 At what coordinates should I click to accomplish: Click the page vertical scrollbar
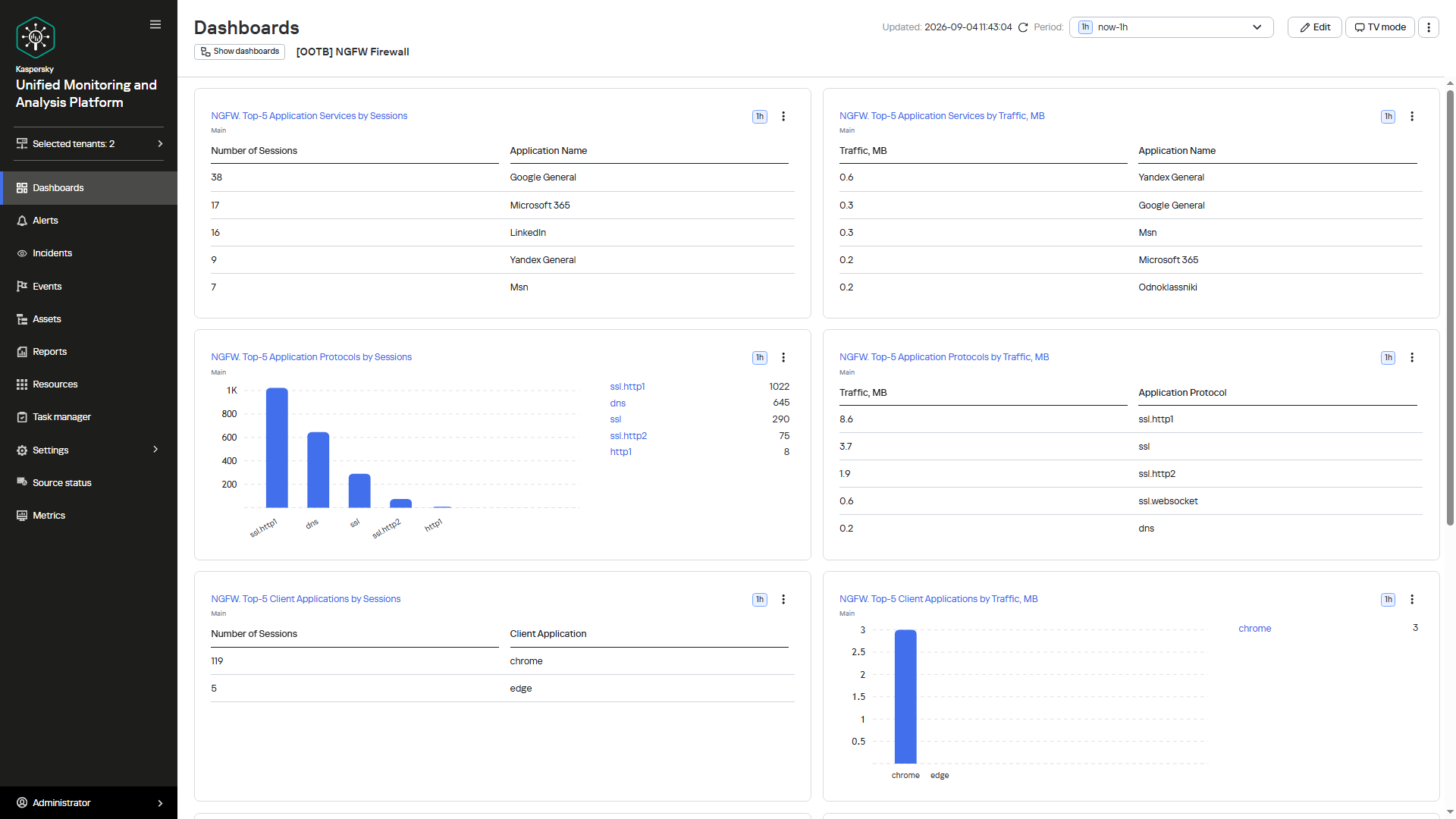tap(1450, 307)
